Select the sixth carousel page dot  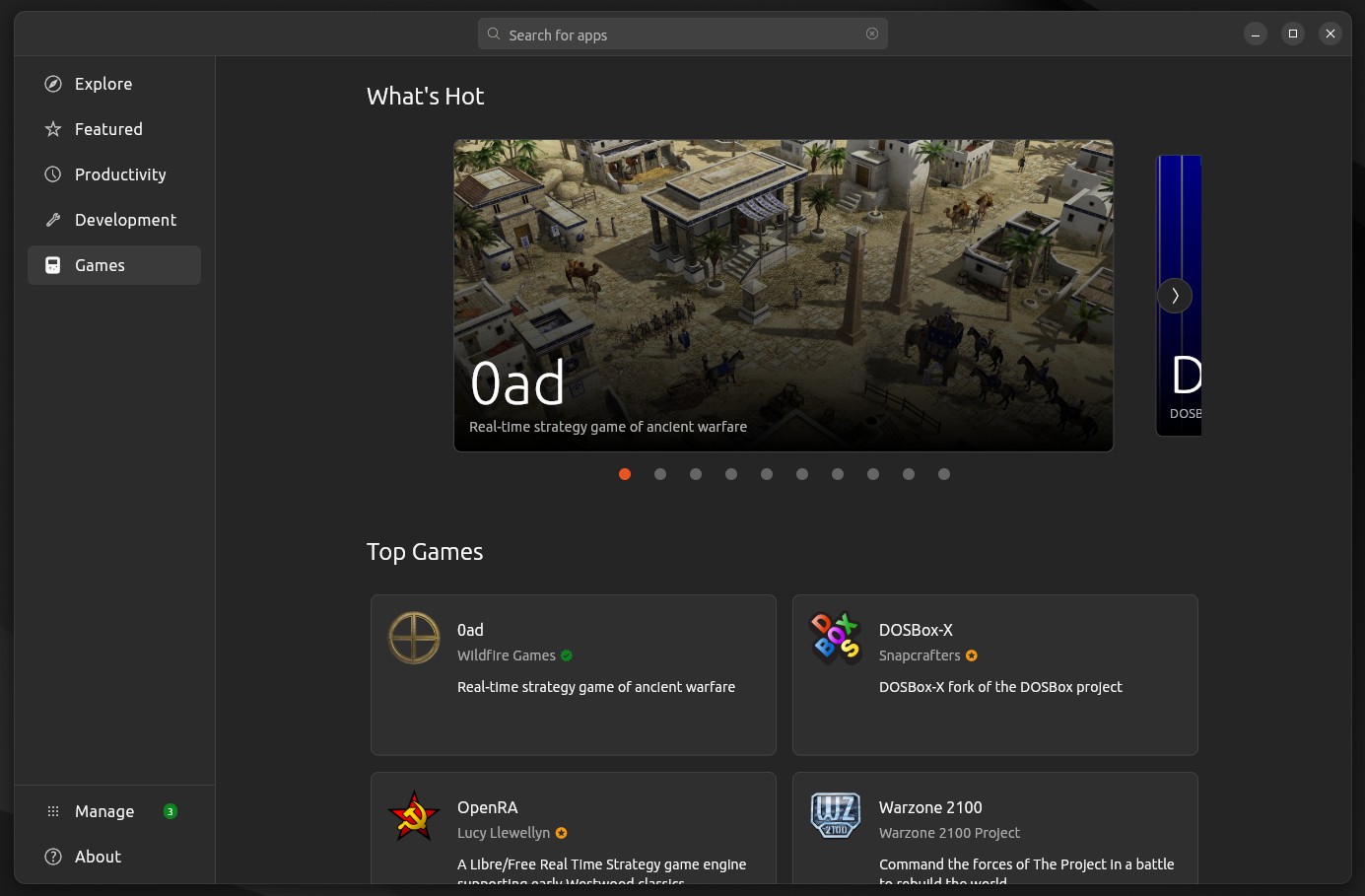(802, 474)
